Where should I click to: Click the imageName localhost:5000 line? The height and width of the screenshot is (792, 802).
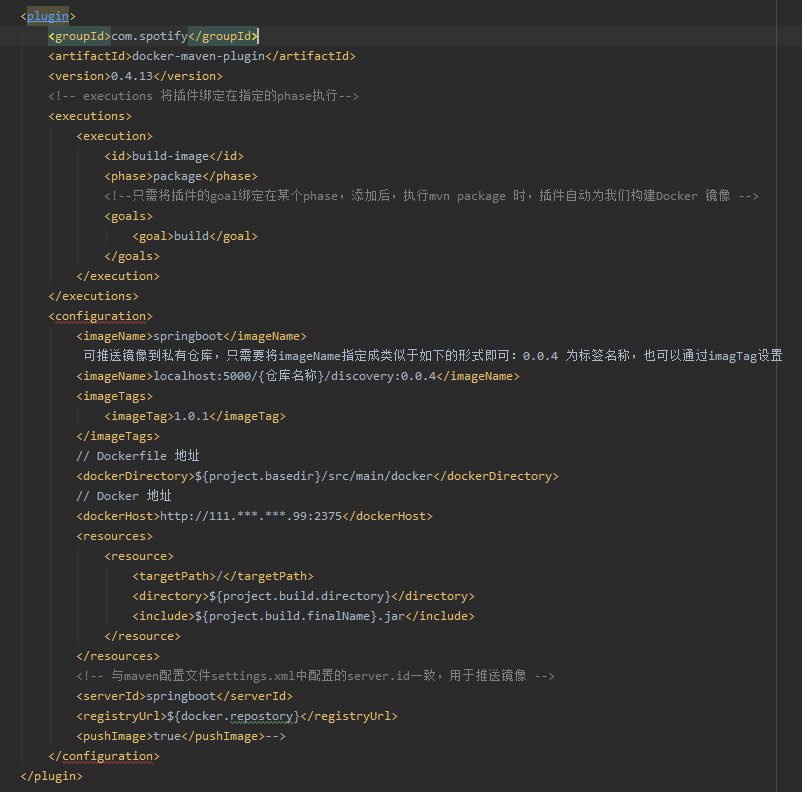point(298,376)
